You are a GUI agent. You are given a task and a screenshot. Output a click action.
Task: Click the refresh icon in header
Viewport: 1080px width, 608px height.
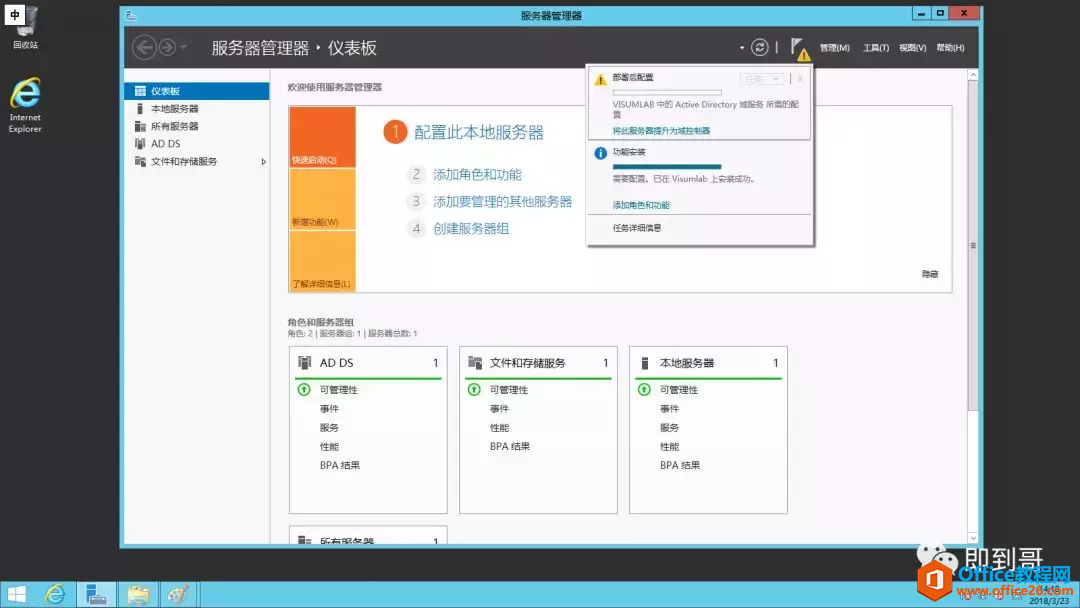760,48
